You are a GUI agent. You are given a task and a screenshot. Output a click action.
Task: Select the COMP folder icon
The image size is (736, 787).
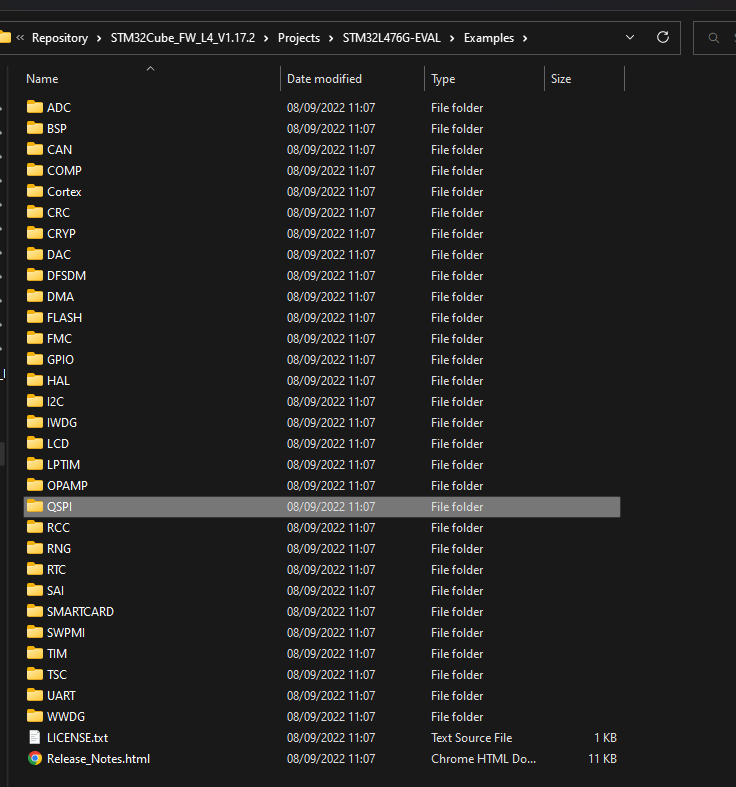[35, 170]
